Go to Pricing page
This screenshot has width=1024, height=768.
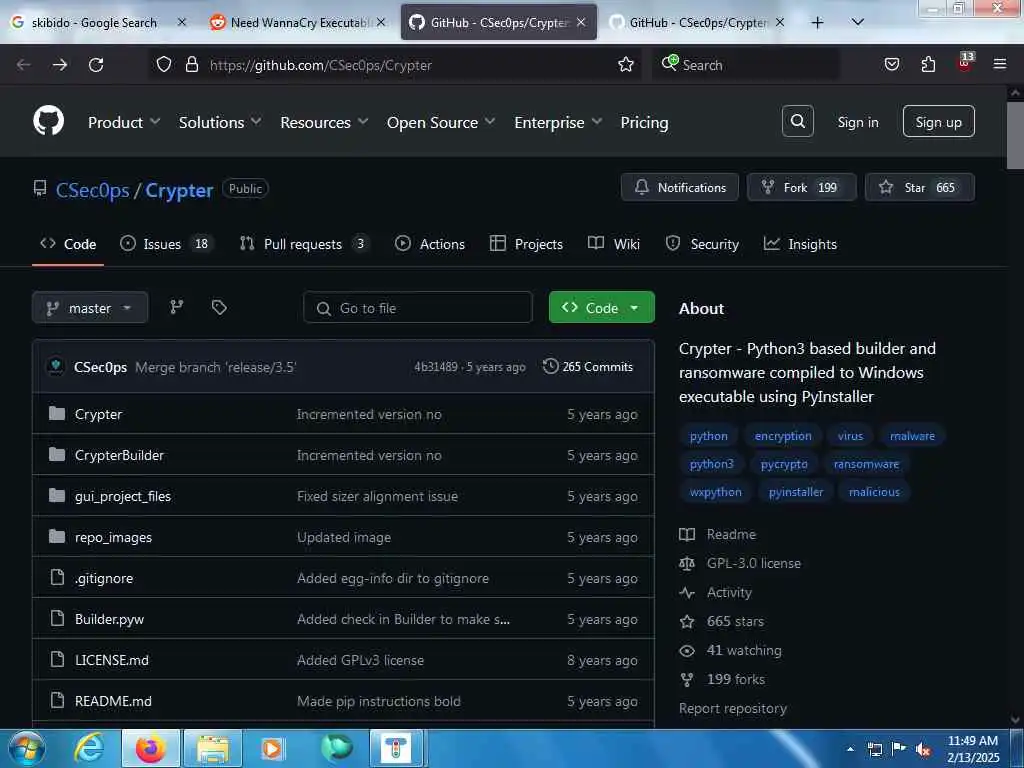644,123
